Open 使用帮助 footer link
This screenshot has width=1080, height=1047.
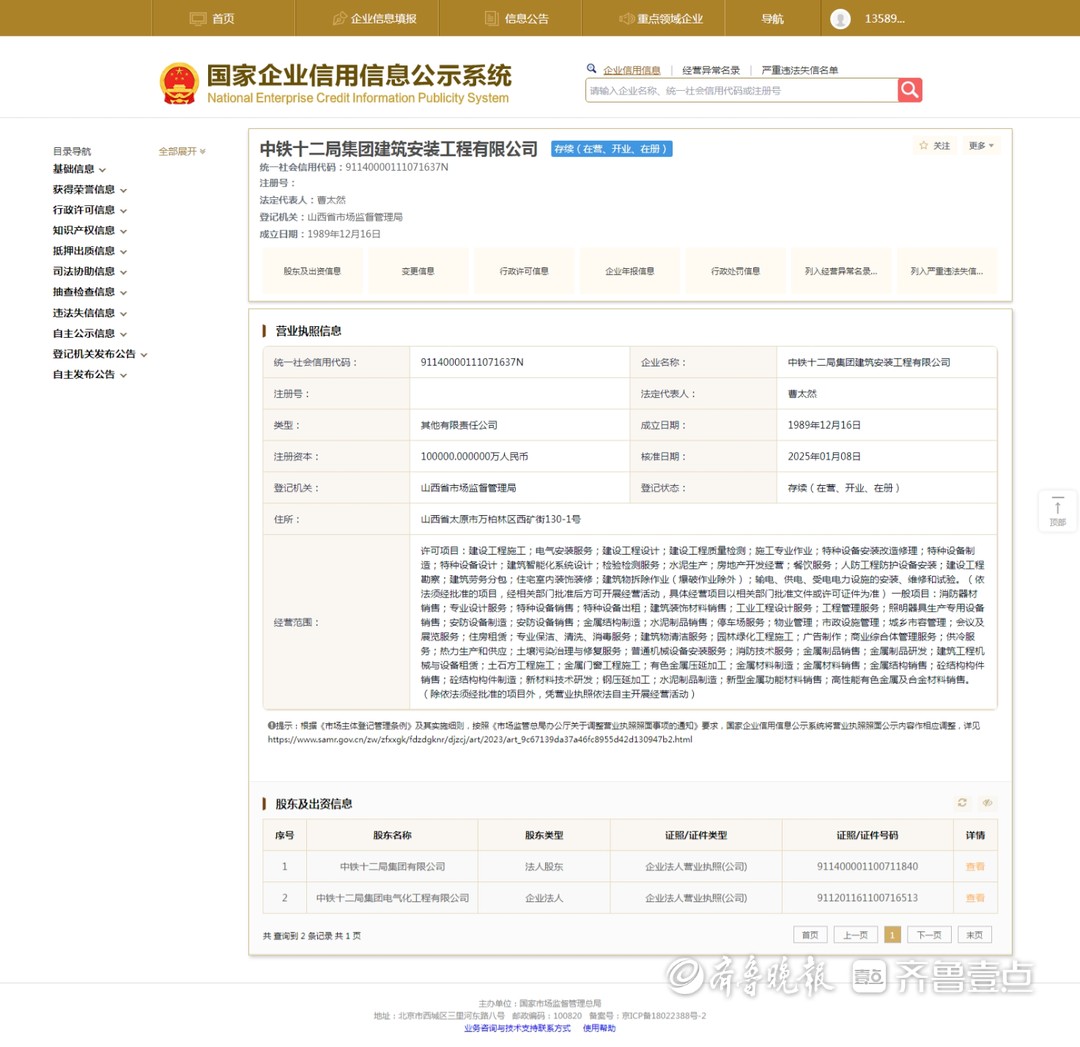tap(599, 1028)
